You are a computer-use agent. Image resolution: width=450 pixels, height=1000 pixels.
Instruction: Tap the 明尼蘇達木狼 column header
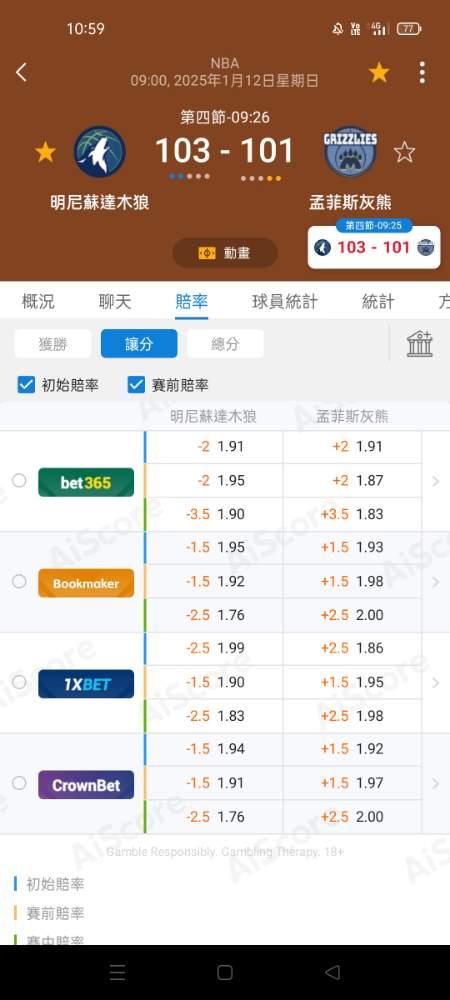pos(214,417)
